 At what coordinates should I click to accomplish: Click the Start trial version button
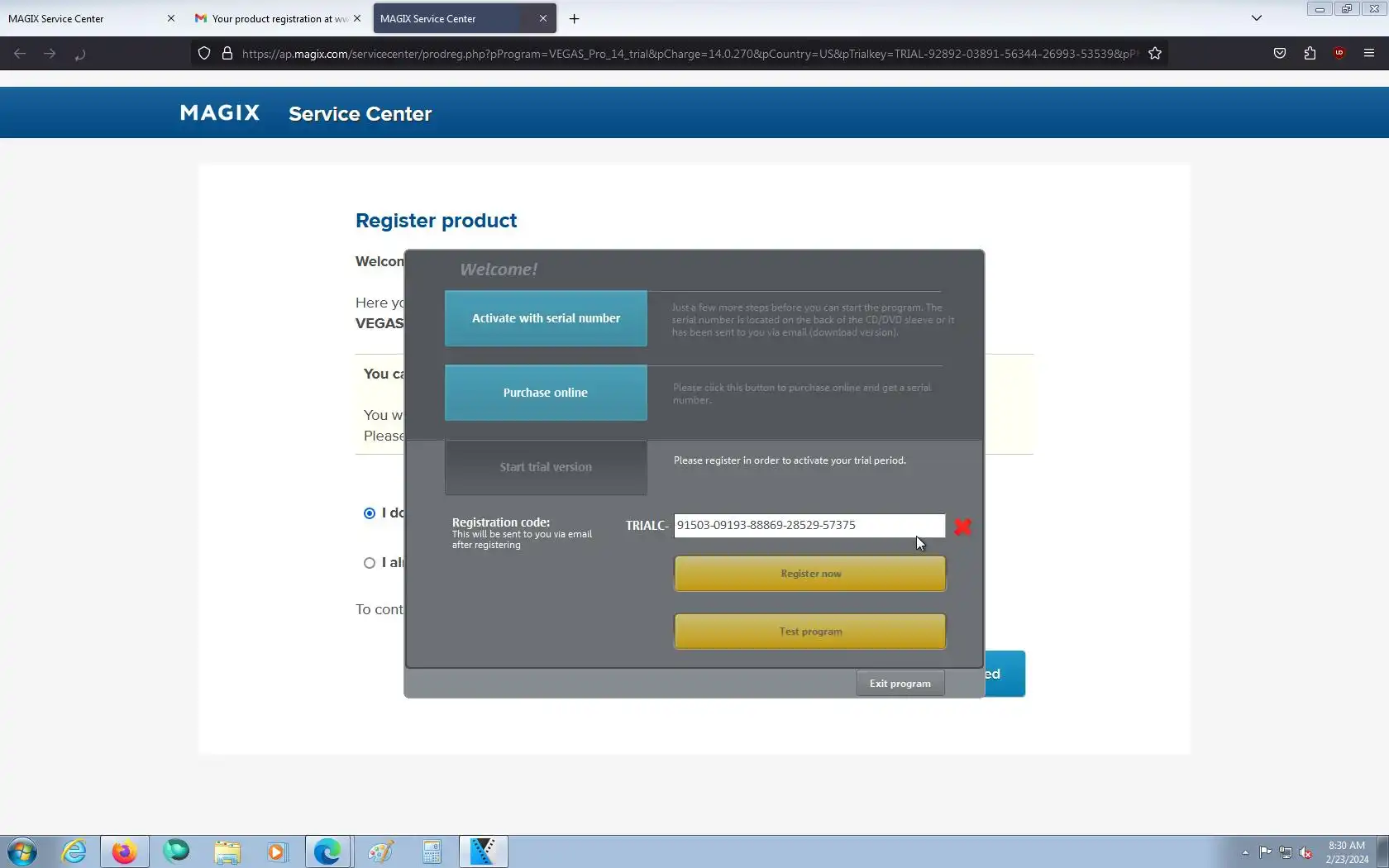coord(546,467)
